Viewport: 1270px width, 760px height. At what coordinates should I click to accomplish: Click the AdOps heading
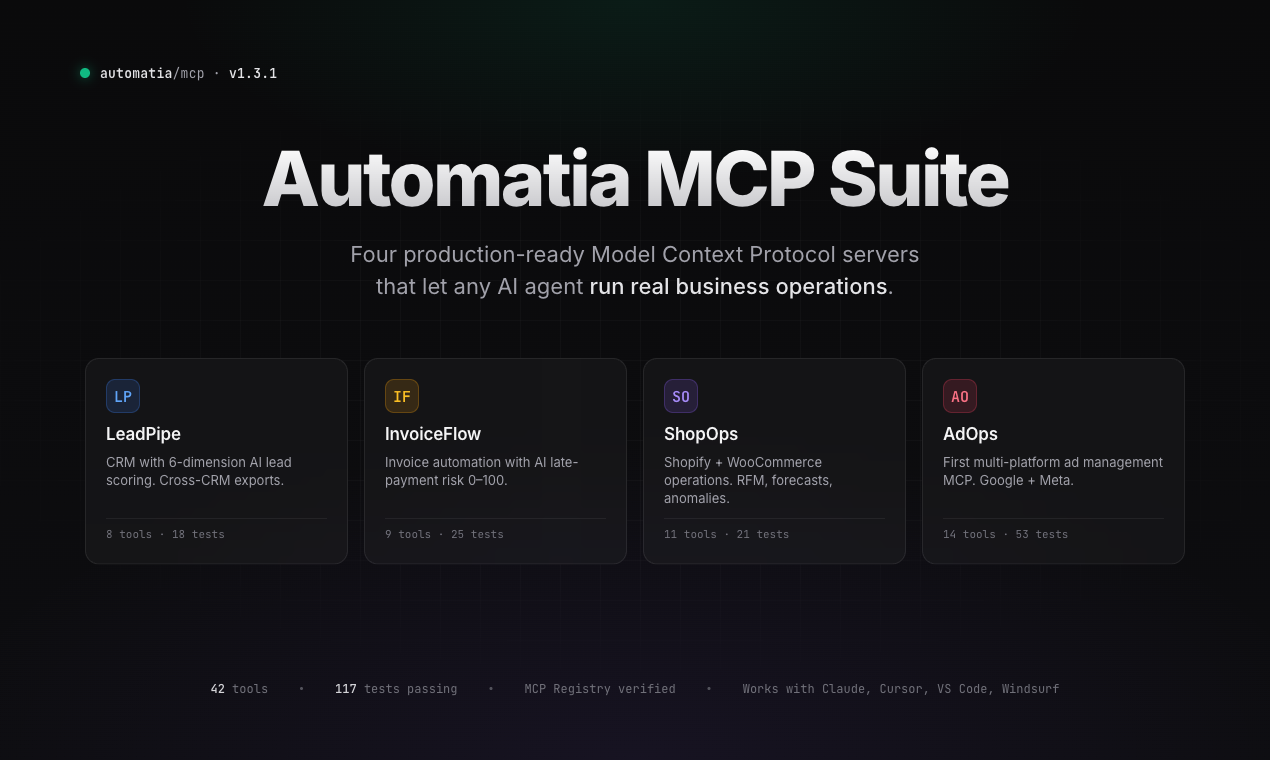[970, 434]
